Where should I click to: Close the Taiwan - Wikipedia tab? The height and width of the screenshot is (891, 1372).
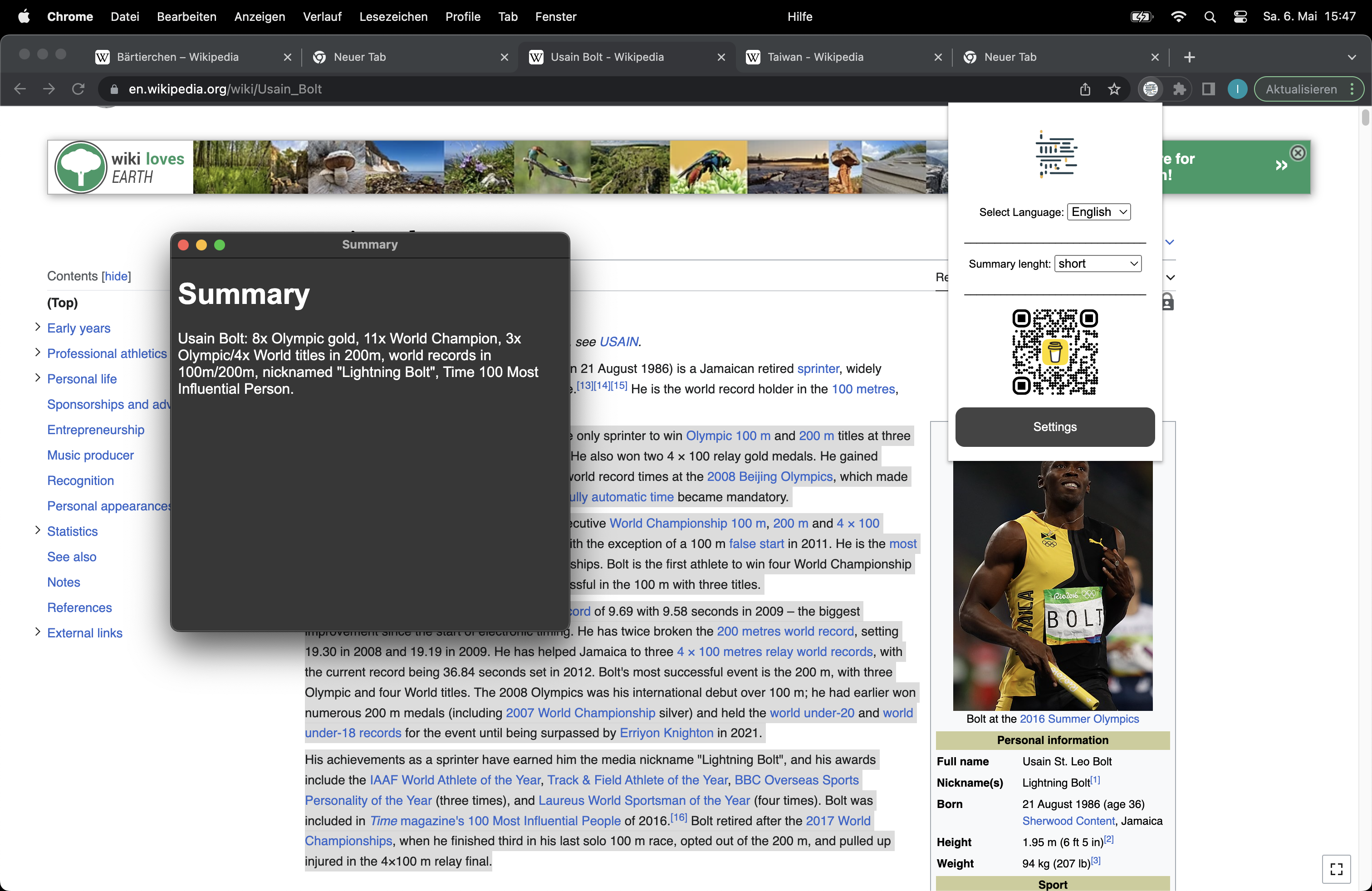938,57
